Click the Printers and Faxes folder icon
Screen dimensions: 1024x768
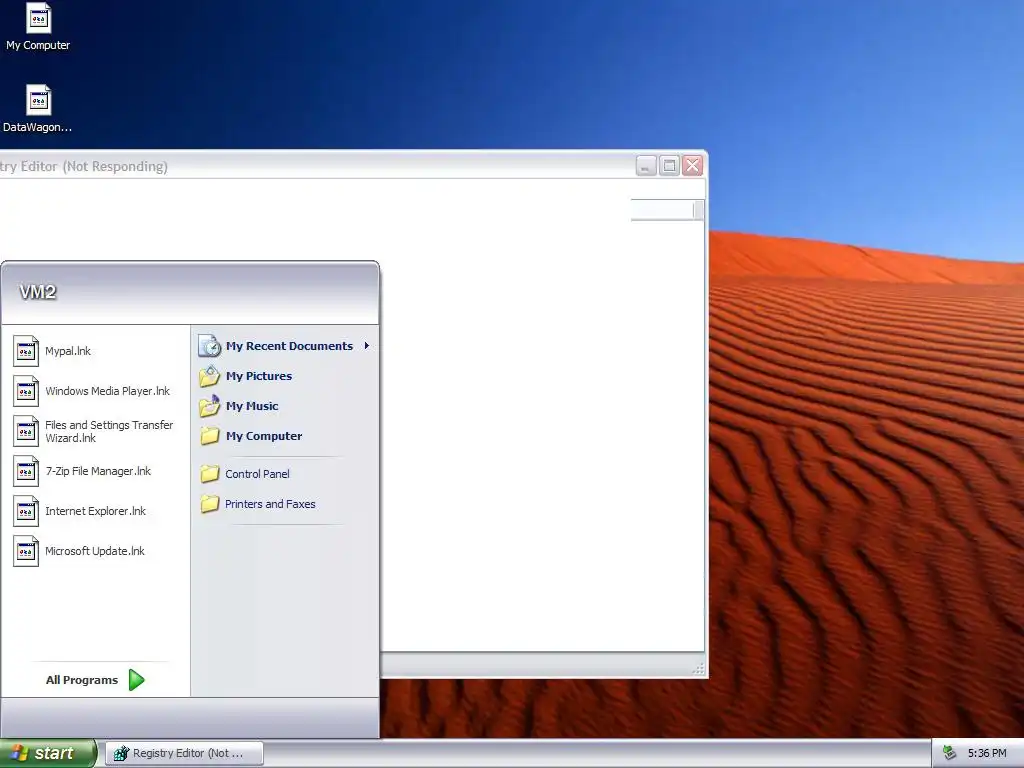pyautogui.click(x=210, y=504)
